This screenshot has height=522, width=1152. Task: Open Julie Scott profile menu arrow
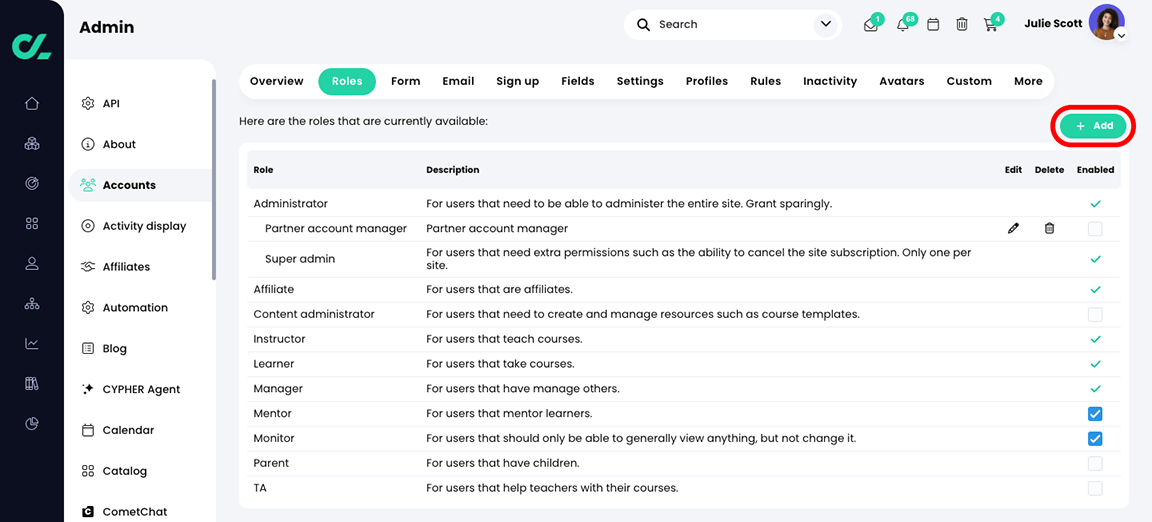(x=1122, y=36)
